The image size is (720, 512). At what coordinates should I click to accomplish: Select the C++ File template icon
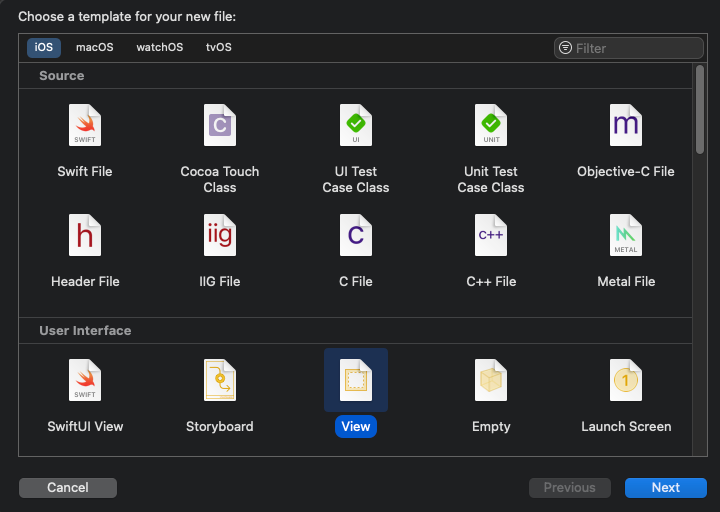[491, 235]
